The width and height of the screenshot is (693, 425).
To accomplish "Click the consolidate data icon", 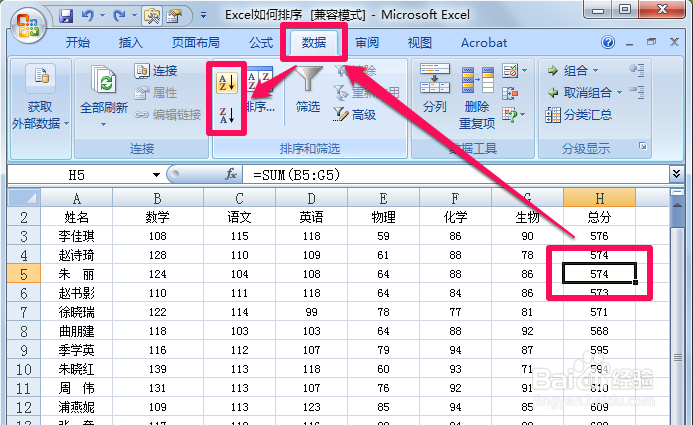I will pos(510,93).
